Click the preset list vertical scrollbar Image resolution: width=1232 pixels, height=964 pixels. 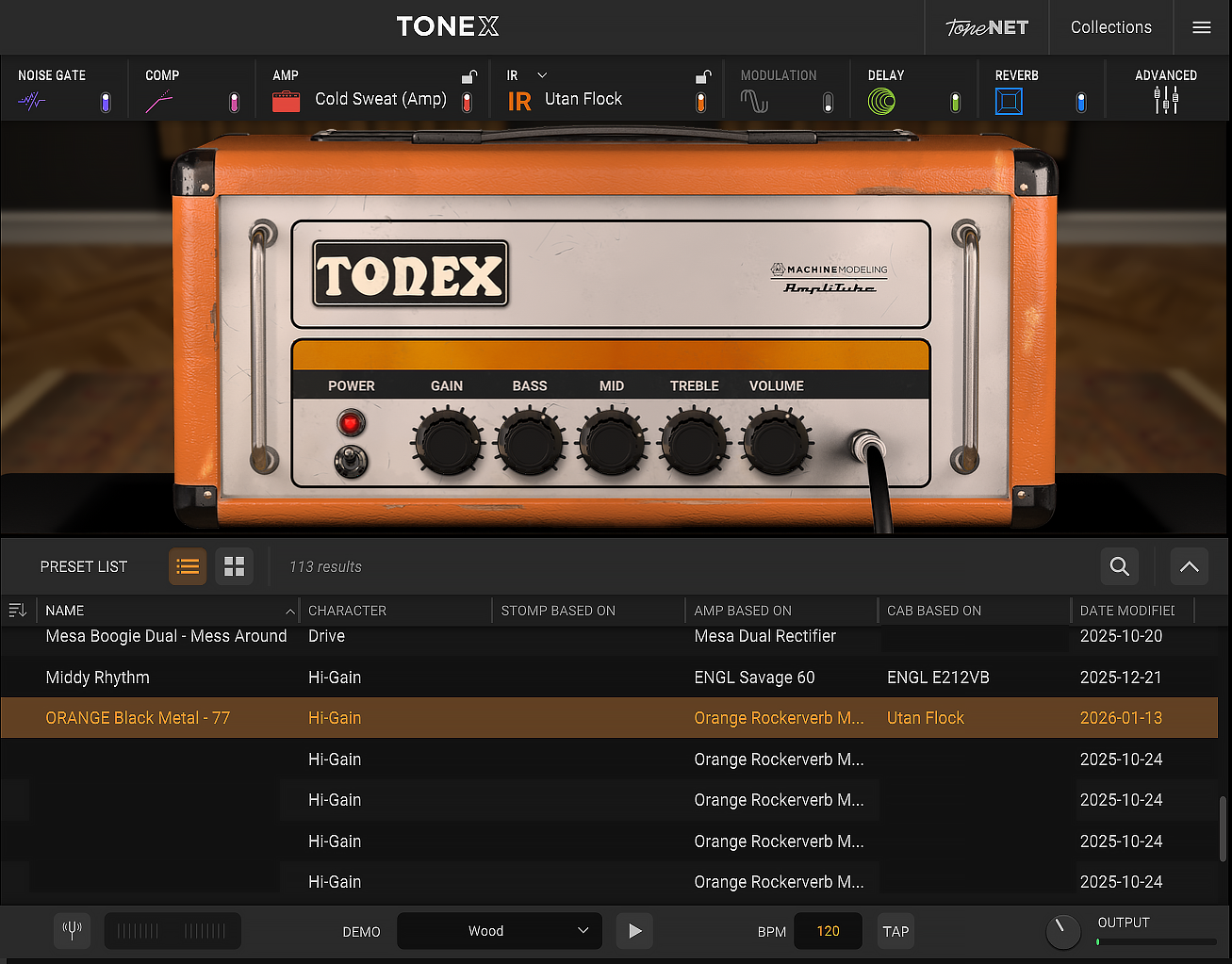pyautogui.click(x=1224, y=827)
